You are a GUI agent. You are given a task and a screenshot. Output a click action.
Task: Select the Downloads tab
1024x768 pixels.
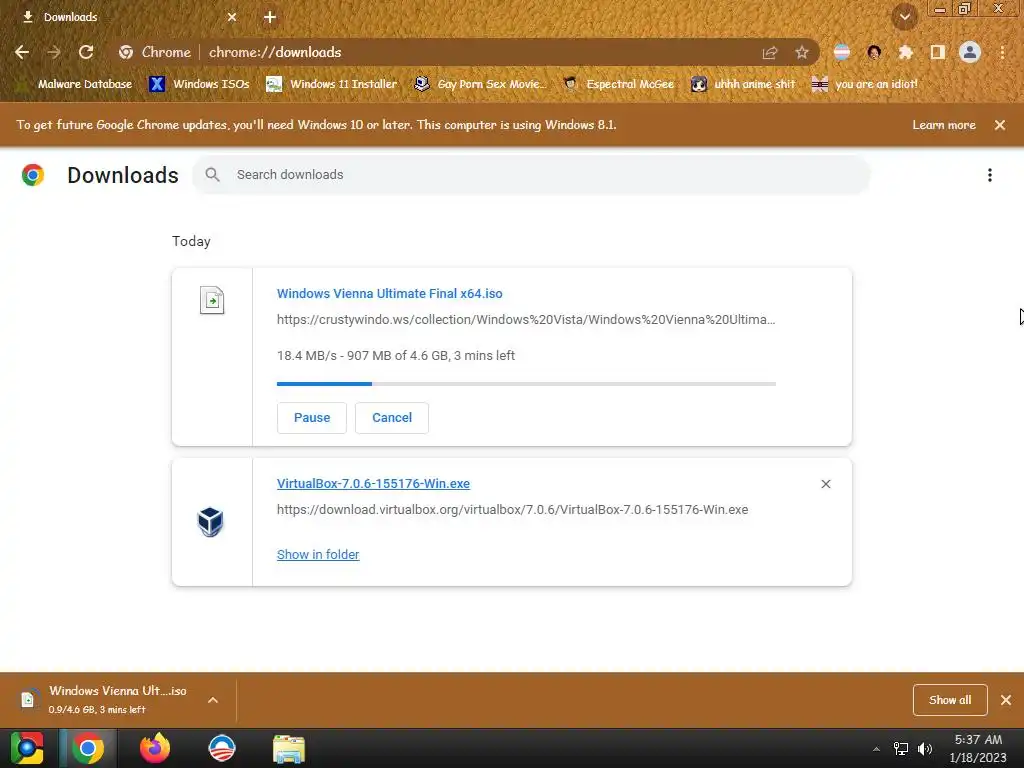pos(124,17)
